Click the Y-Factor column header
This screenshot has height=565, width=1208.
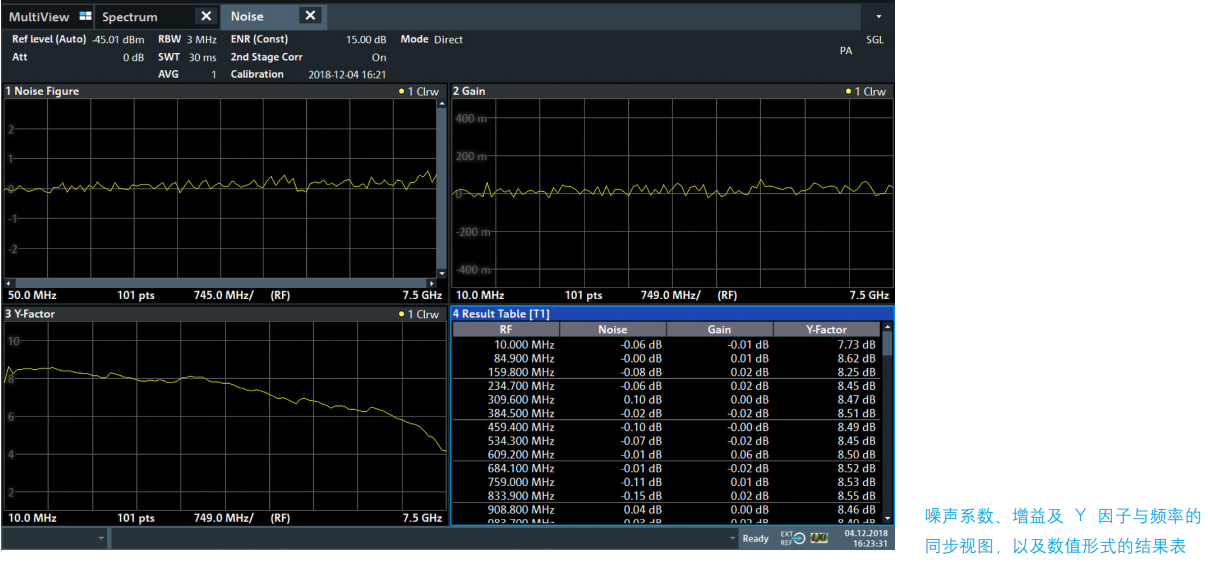point(826,329)
